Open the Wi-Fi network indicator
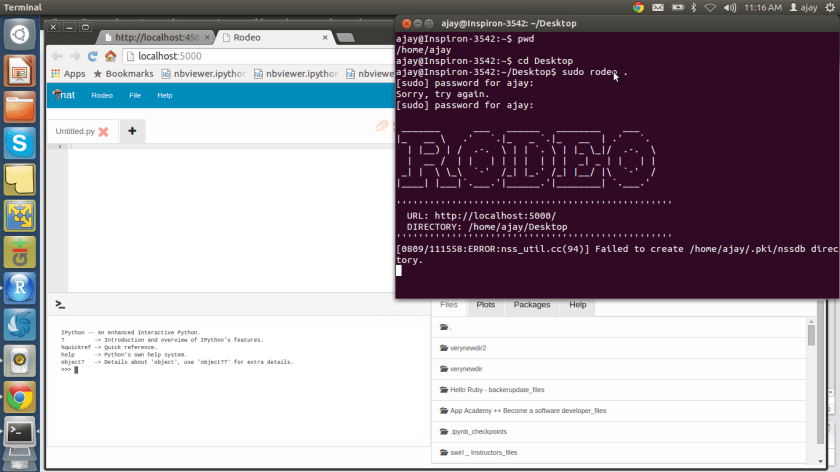This screenshot has width=840, height=472. point(710,8)
